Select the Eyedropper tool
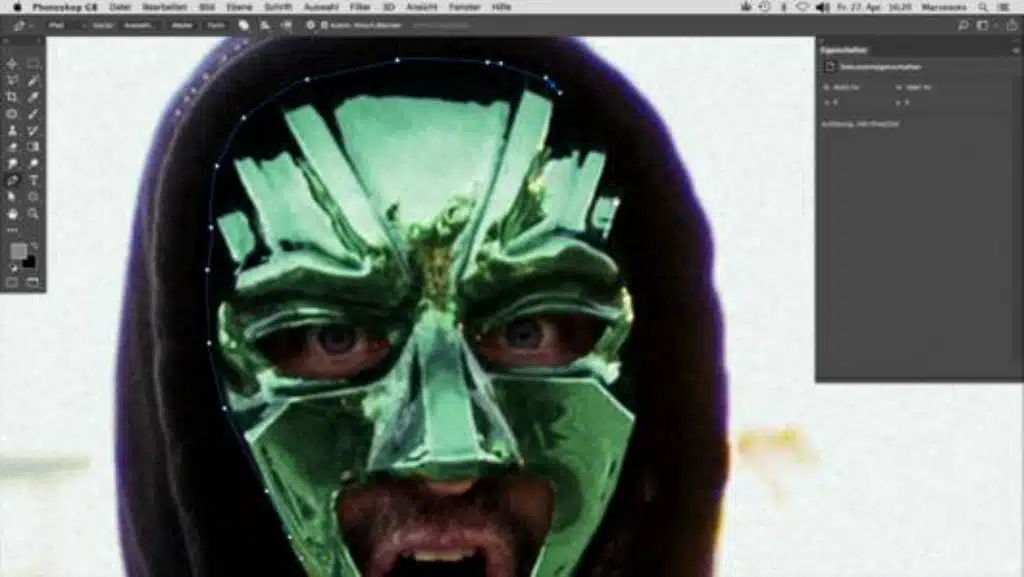The image size is (1024, 577). [x=33, y=97]
